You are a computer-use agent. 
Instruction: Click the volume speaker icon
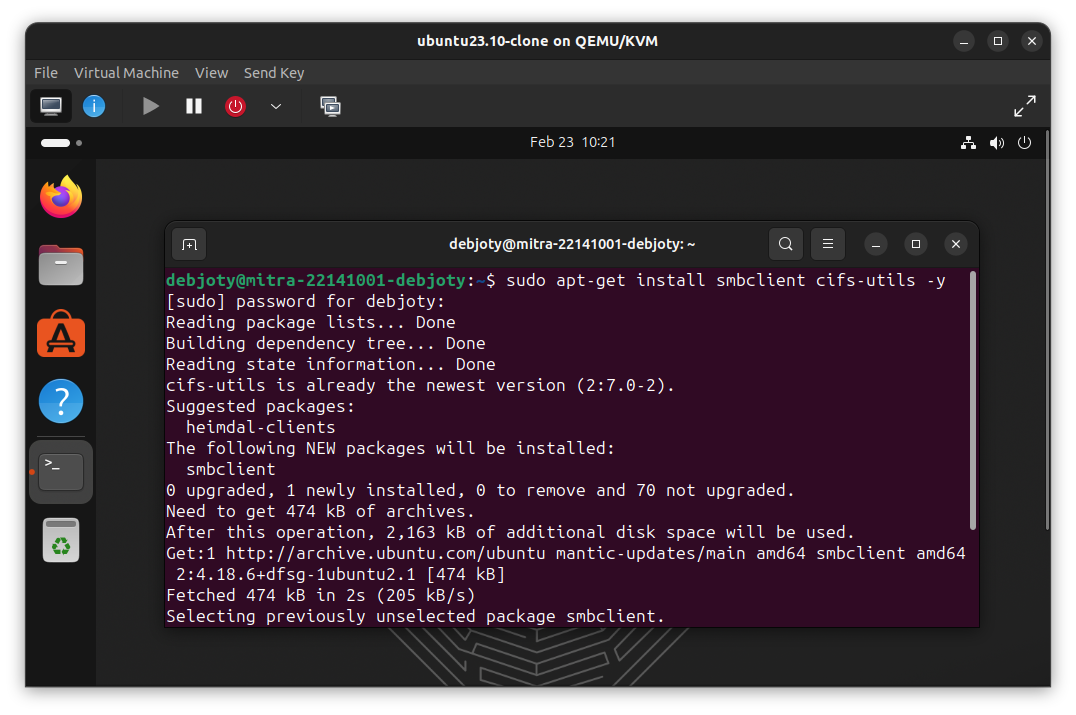tap(996, 143)
